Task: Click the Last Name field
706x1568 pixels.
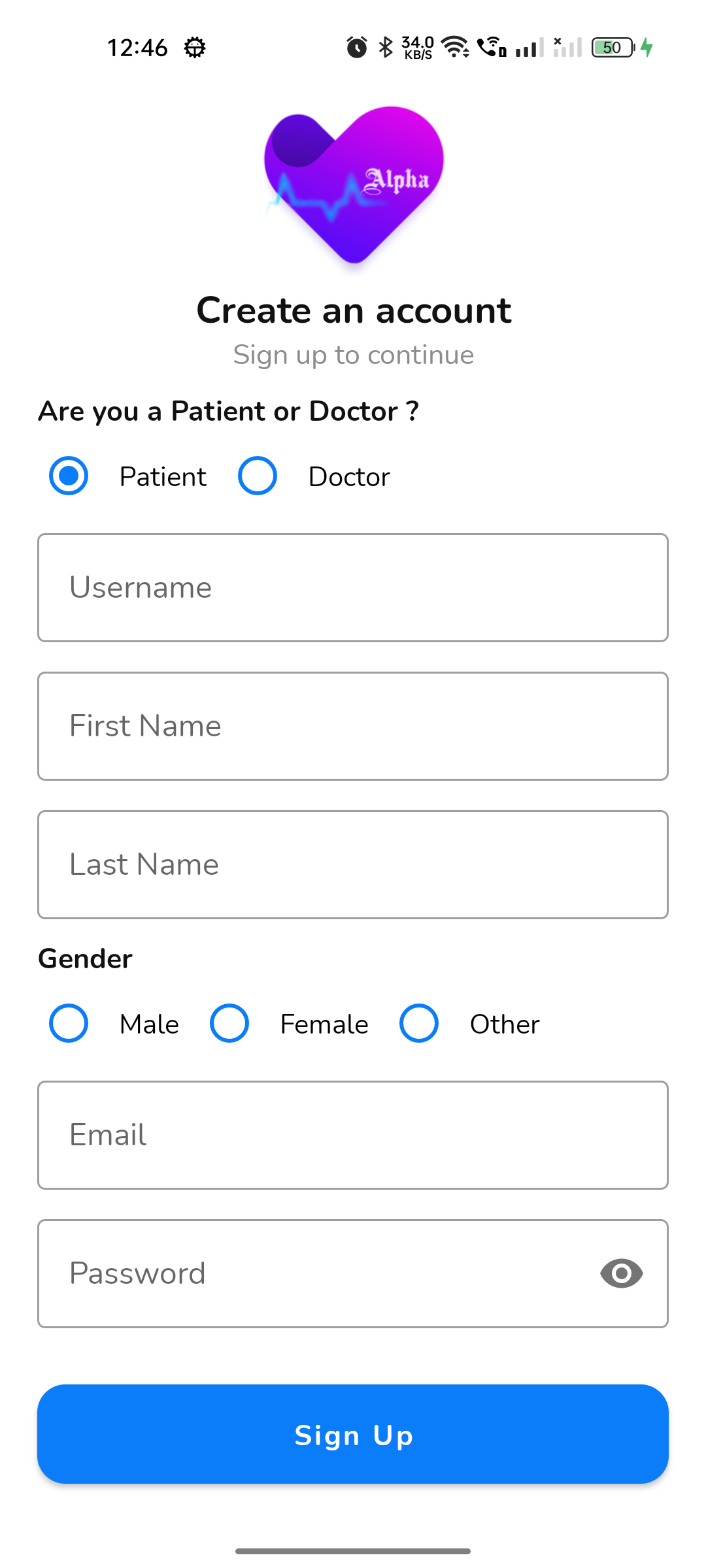Action: [x=353, y=864]
